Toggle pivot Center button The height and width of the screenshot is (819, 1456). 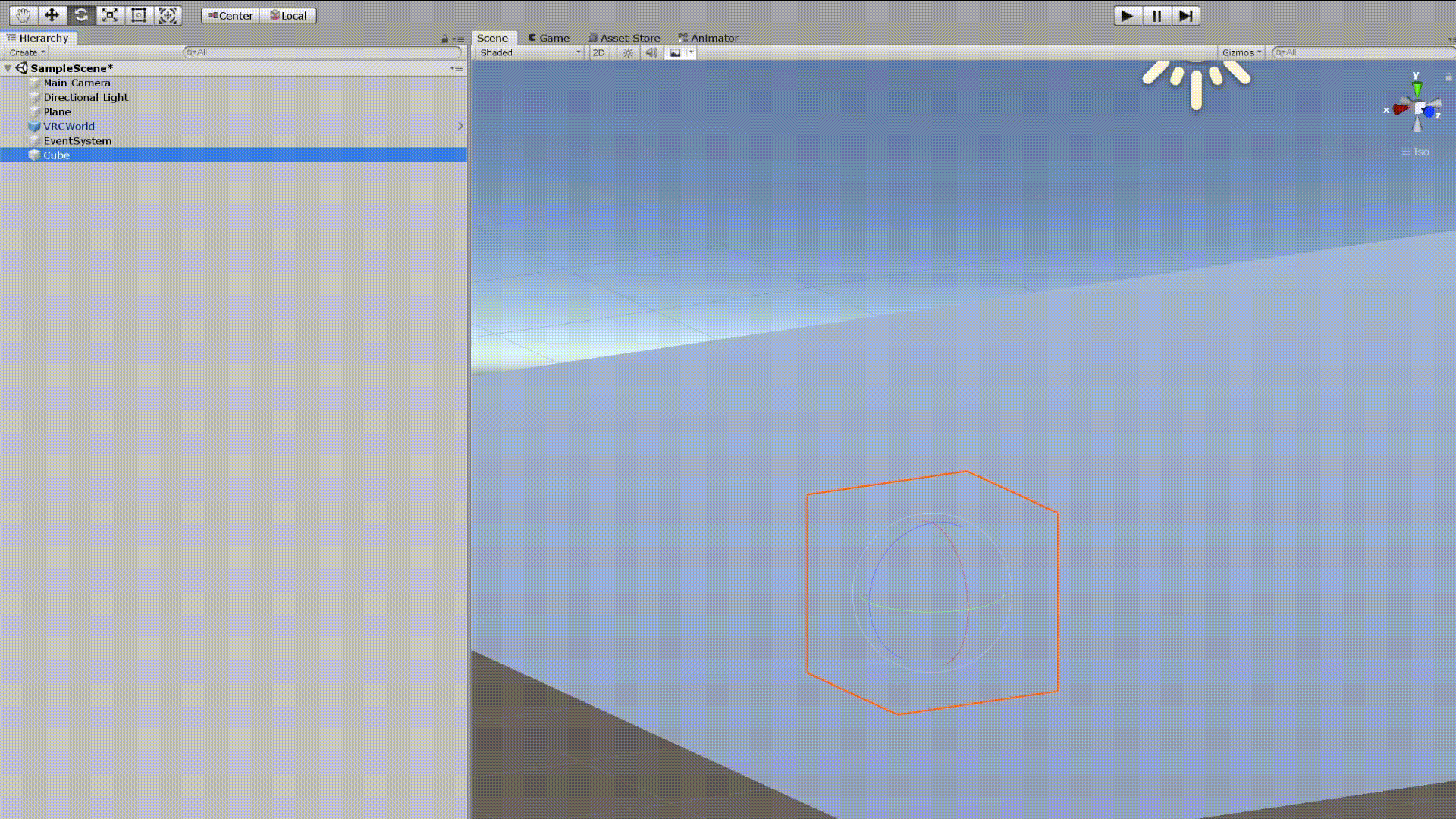(231, 15)
